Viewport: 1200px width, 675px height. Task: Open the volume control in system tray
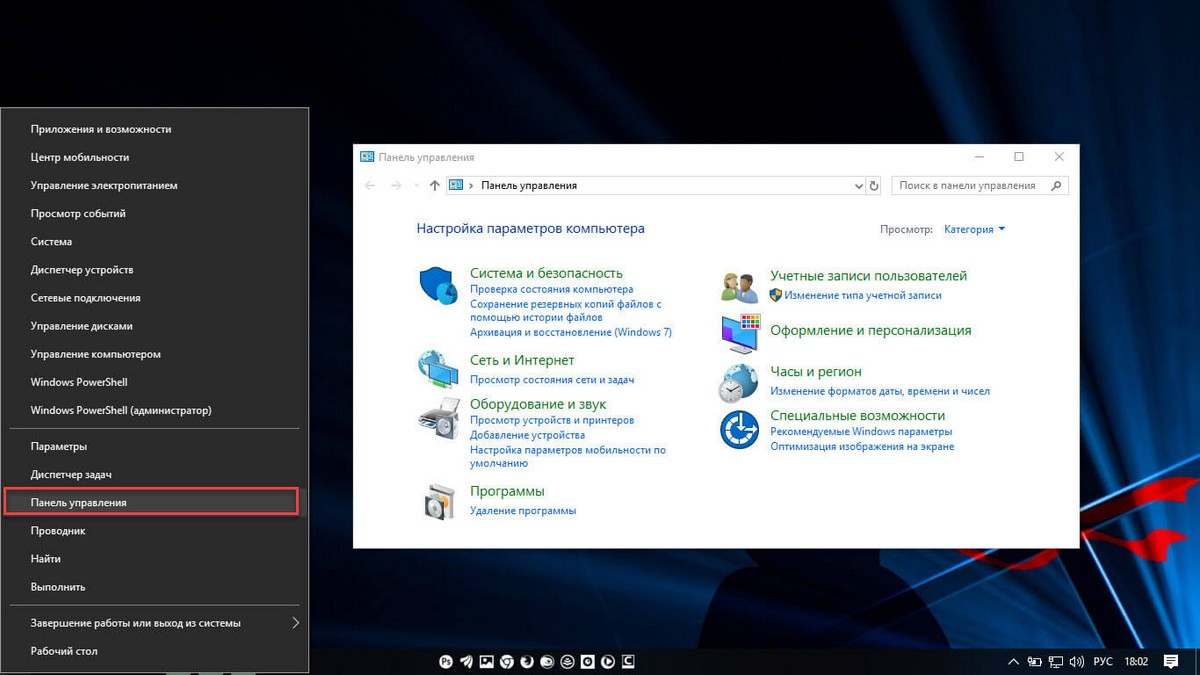pos(1077,662)
